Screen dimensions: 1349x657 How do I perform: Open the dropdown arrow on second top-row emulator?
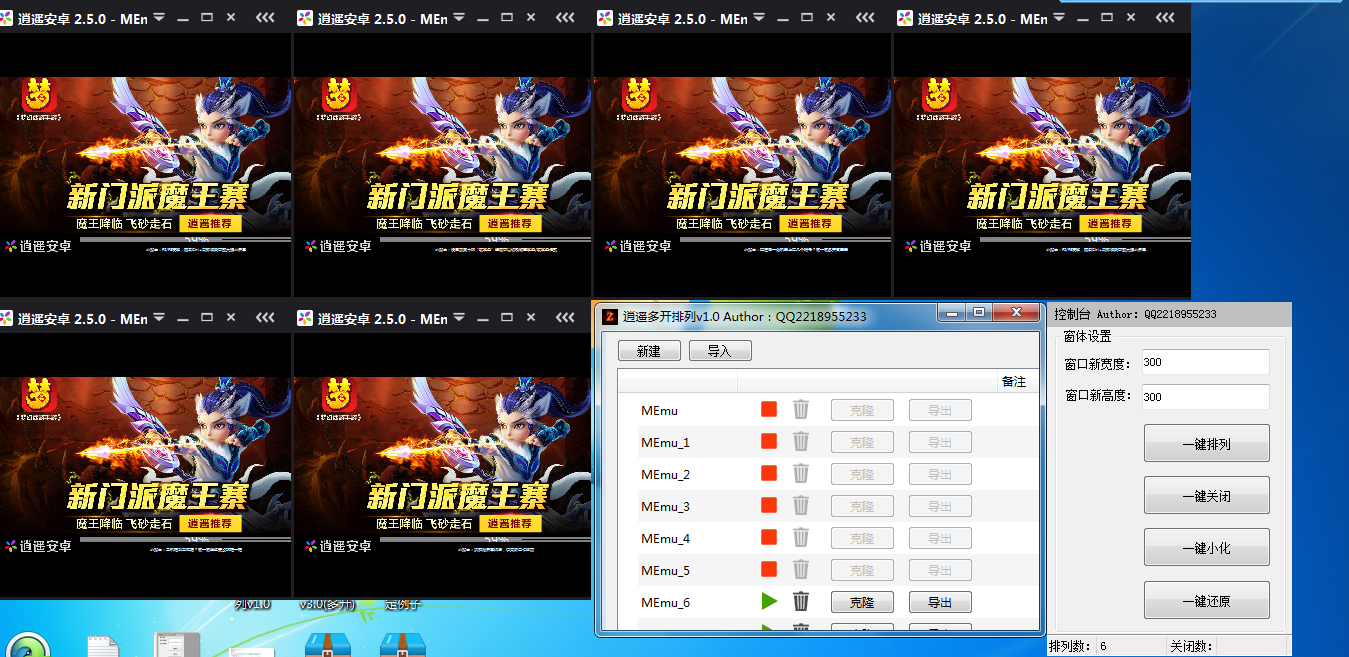point(459,18)
